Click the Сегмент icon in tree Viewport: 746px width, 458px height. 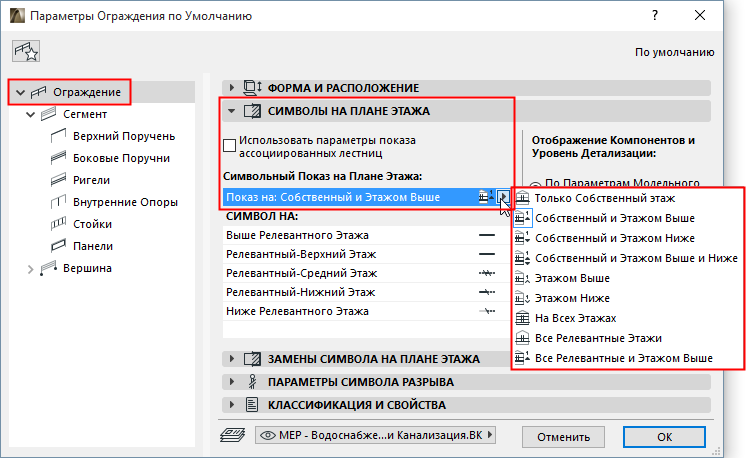point(49,114)
